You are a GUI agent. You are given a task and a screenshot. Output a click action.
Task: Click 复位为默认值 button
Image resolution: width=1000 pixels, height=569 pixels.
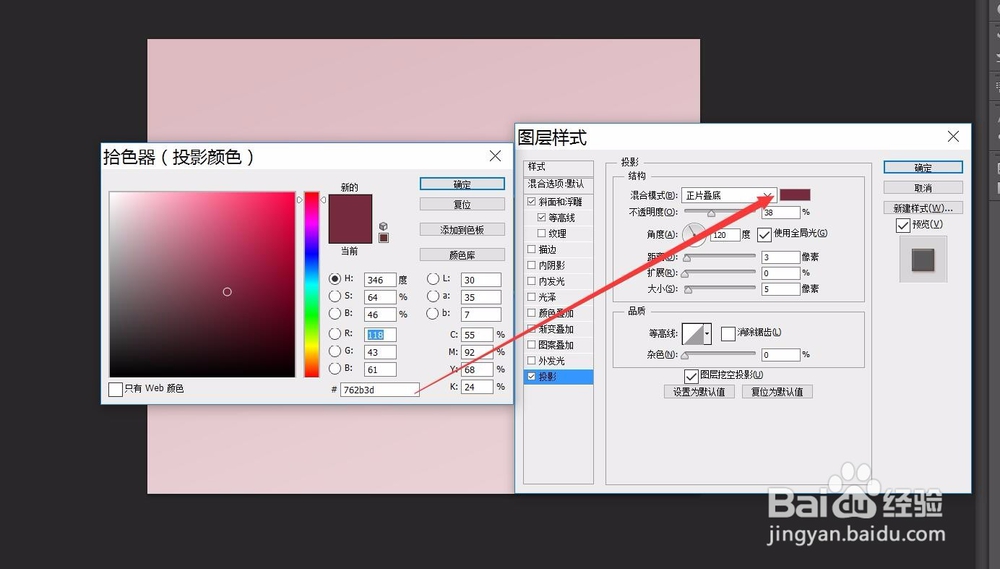pyautogui.click(x=777, y=392)
